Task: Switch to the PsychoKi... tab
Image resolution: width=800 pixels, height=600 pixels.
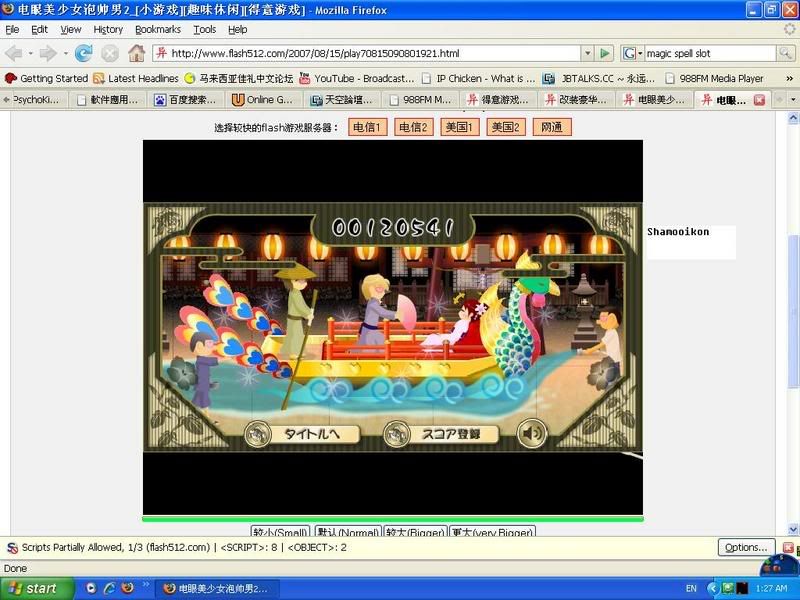Action: click(x=35, y=100)
